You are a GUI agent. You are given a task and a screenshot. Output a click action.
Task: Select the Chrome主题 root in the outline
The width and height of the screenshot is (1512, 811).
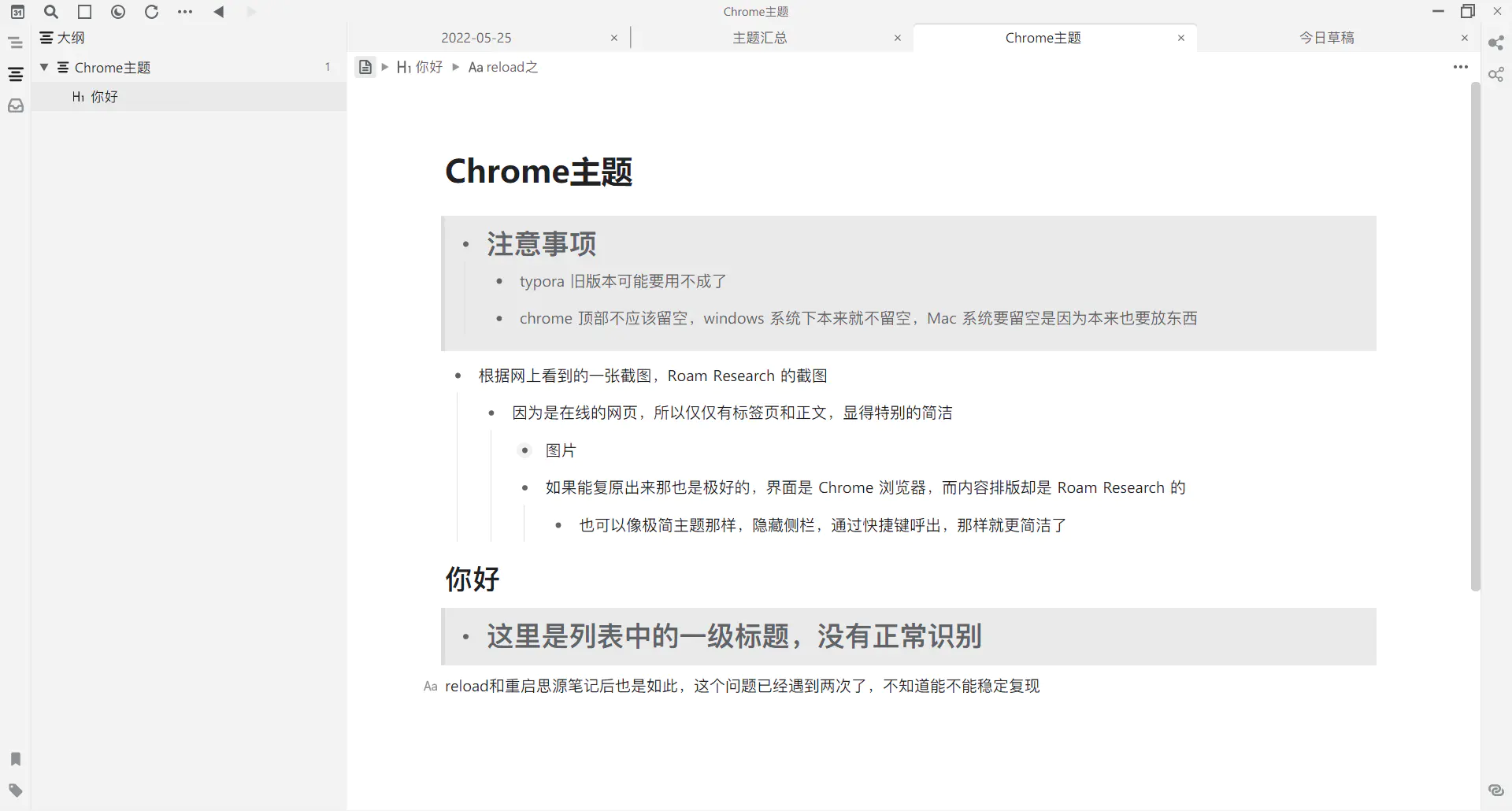coord(189,68)
